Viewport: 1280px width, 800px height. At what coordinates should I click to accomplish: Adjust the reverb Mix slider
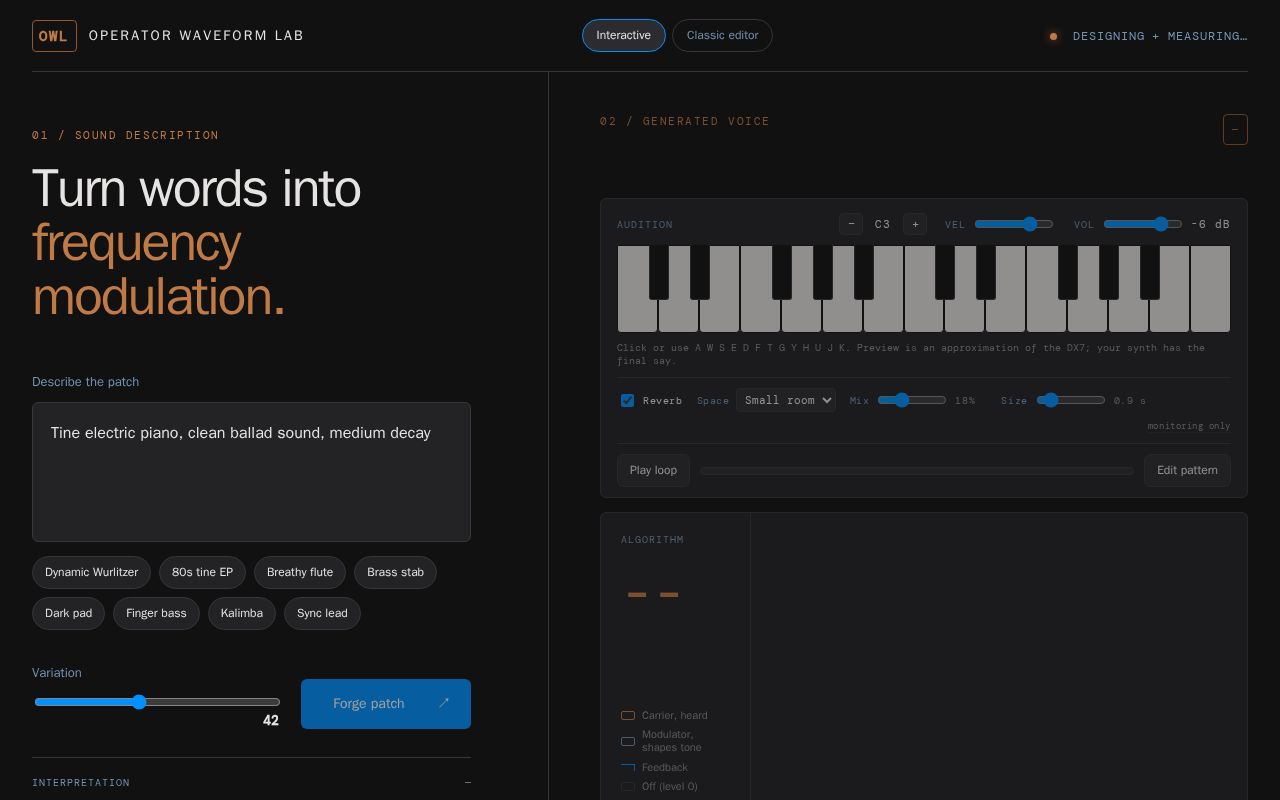[x=912, y=400]
